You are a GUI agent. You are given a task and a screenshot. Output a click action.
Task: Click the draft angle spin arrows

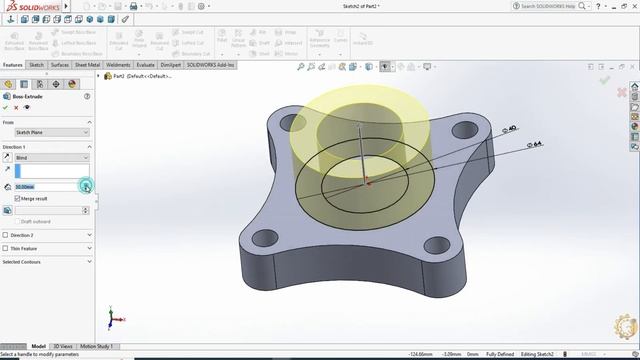coord(85,210)
